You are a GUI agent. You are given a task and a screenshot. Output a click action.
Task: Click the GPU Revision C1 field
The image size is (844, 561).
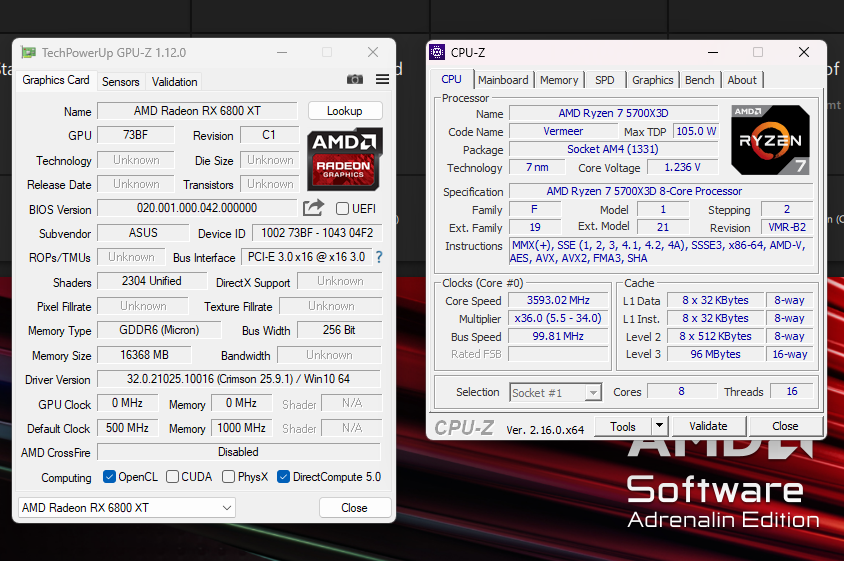click(x=269, y=135)
